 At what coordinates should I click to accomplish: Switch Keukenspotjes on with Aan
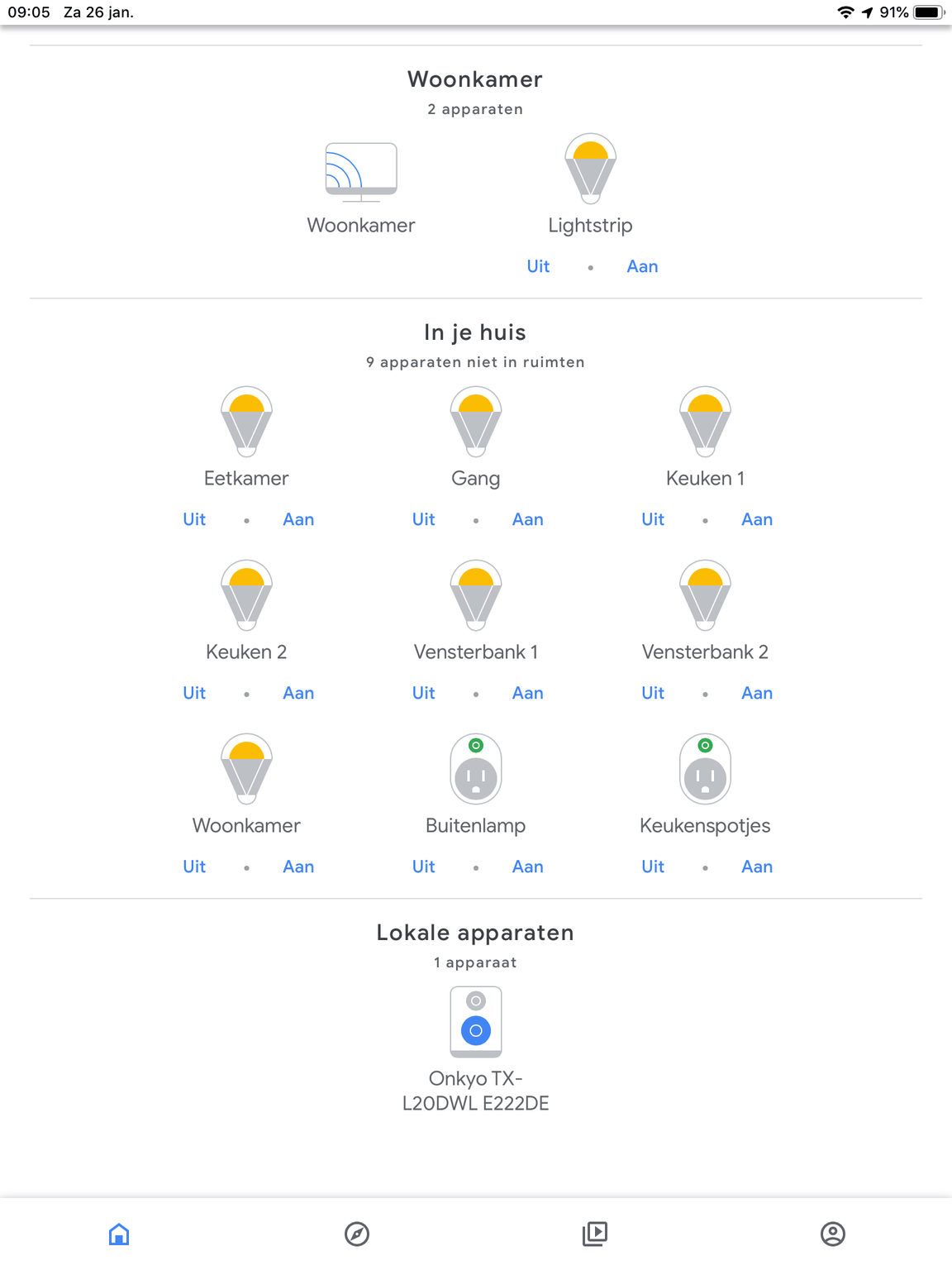click(757, 867)
